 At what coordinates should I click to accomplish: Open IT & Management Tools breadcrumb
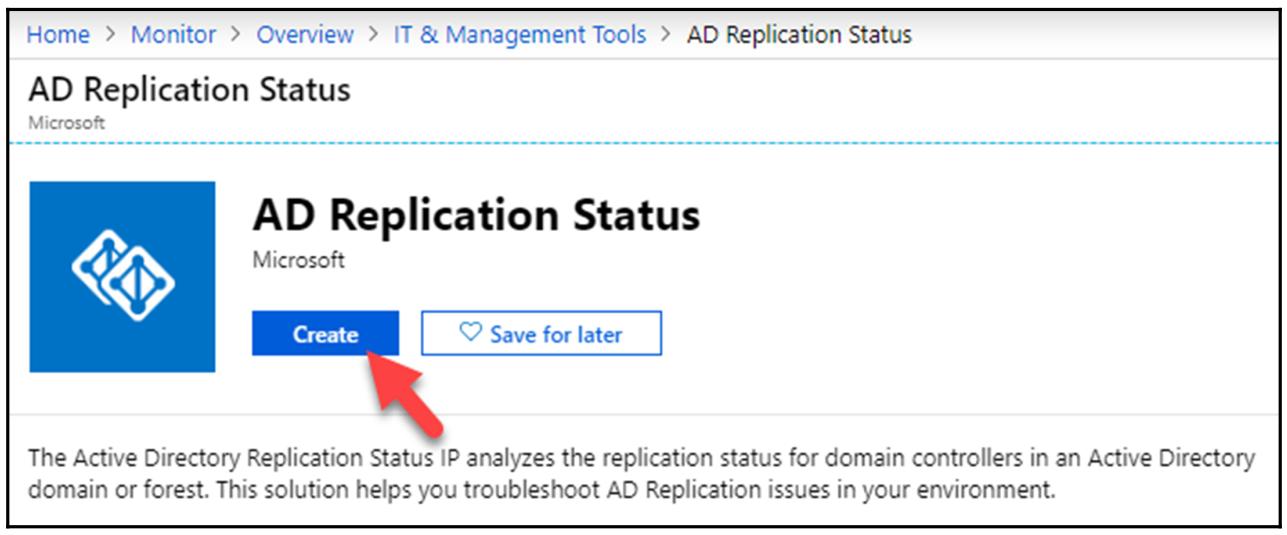coord(519,35)
